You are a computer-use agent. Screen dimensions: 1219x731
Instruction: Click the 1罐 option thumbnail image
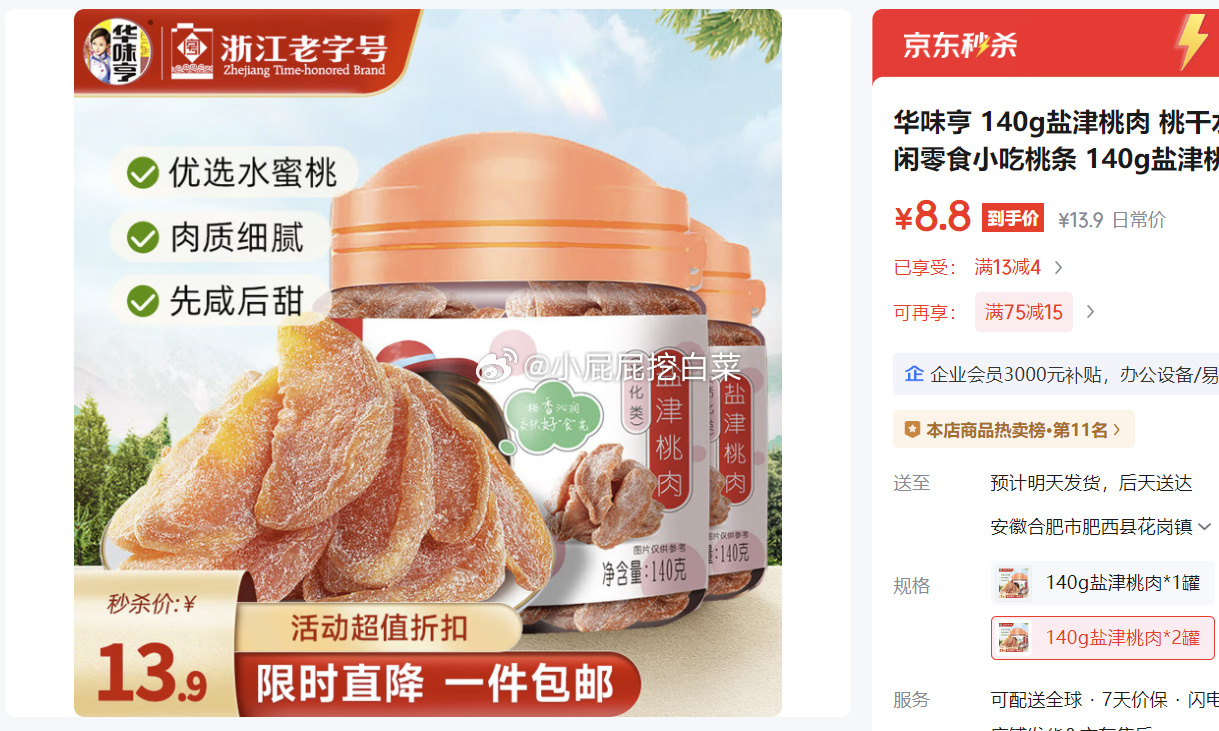pyautogui.click(x=1013, y=582)
